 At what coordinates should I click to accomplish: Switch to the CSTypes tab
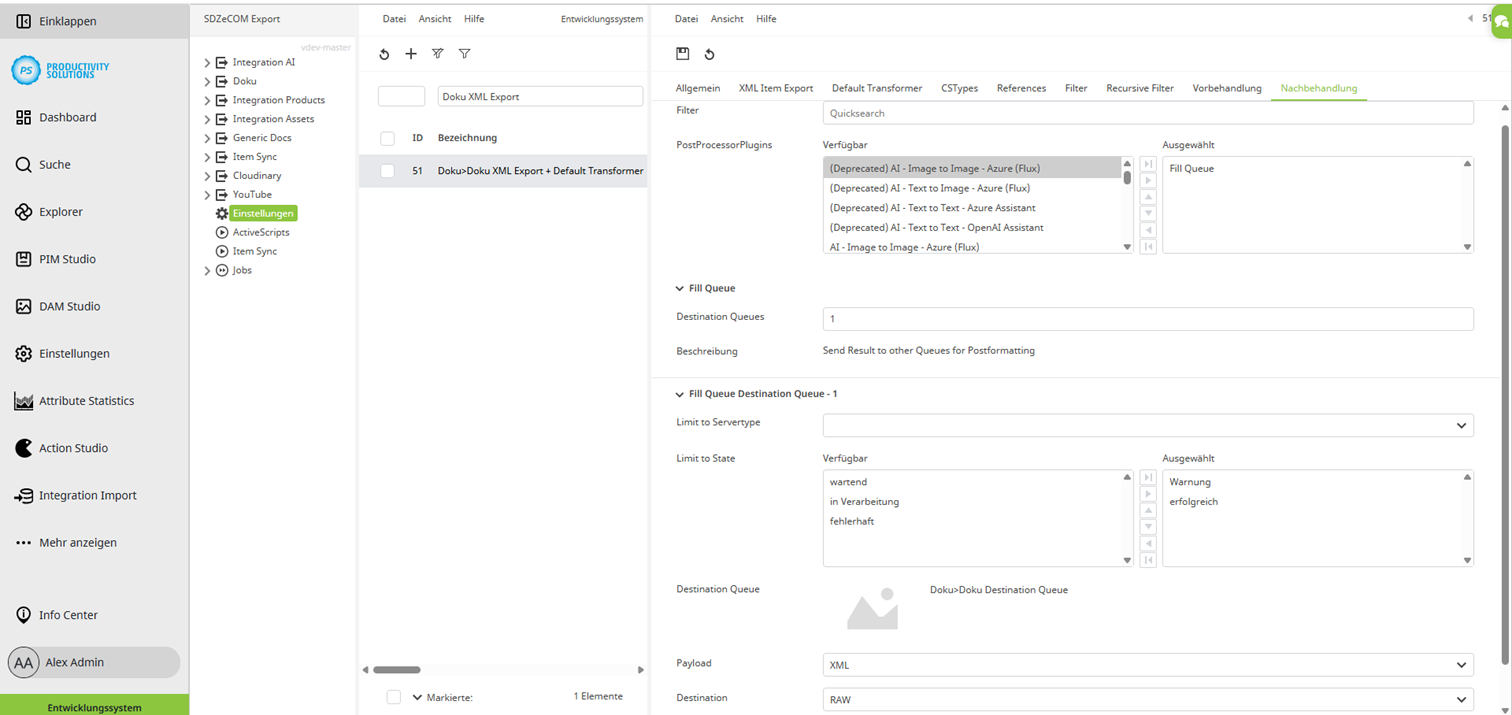point(959,88)
